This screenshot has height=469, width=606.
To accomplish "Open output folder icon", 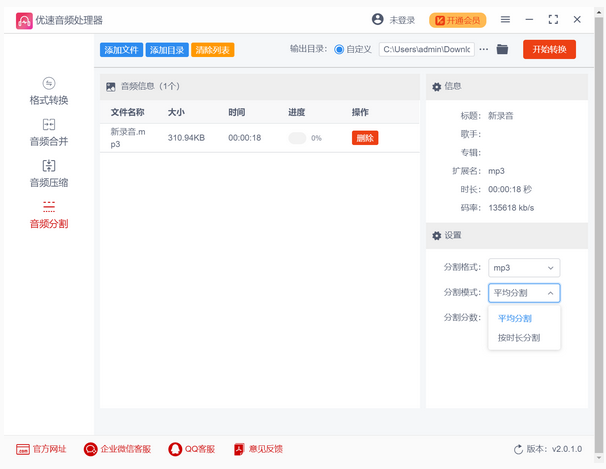I will point(502,49).
